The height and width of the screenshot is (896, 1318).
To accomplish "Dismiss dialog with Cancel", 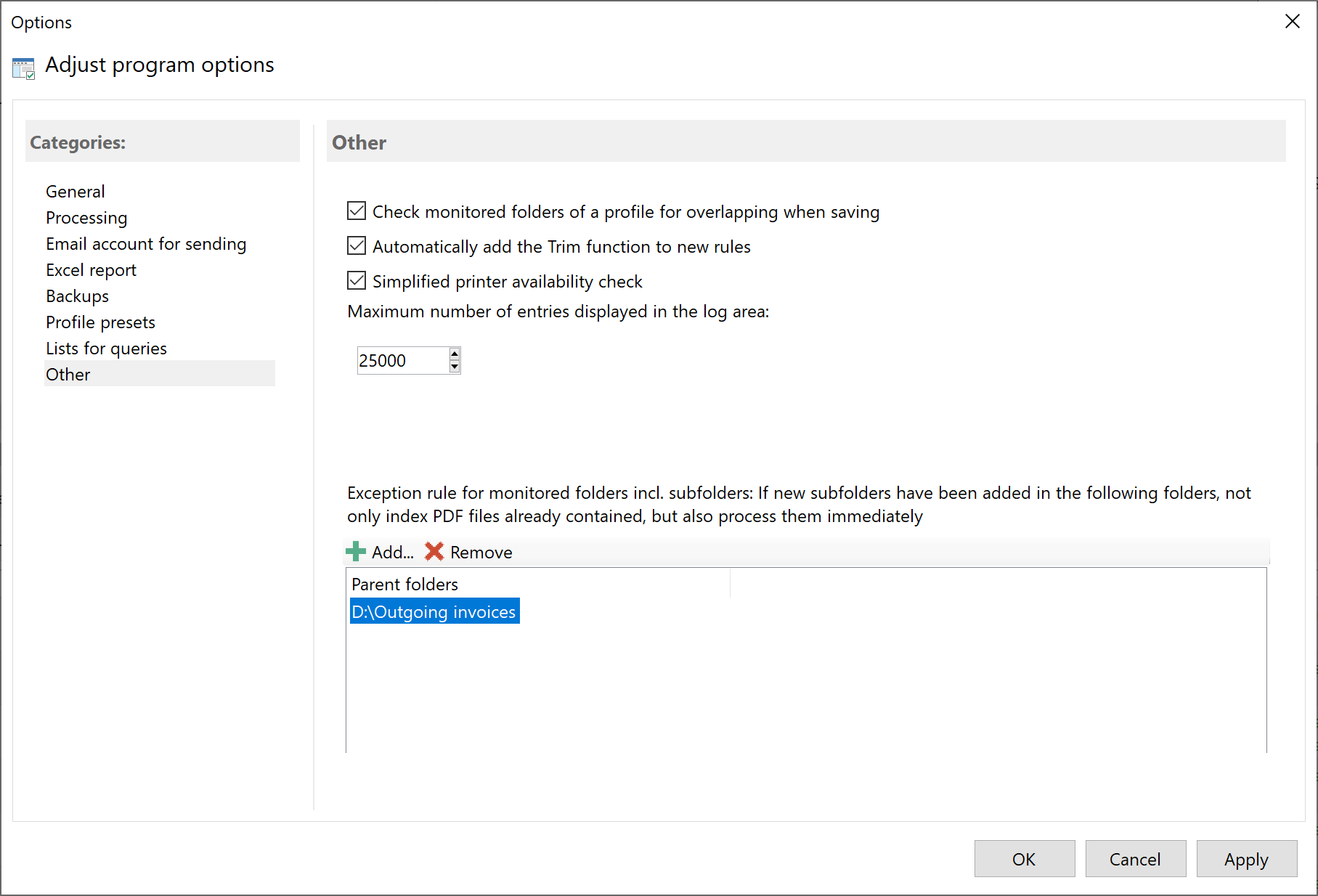I will [1135, 859].
